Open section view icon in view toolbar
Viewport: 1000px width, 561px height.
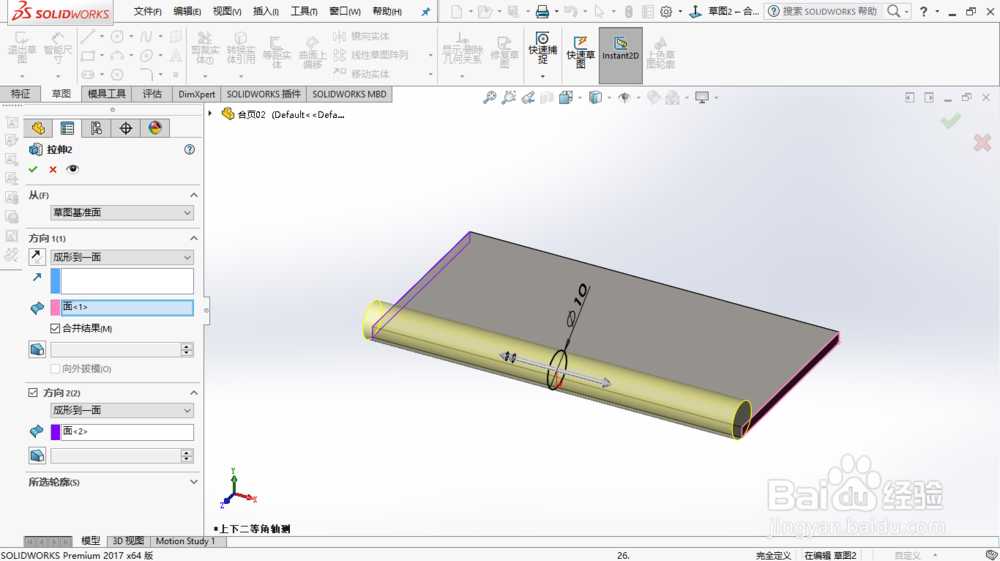[x=547, y=98]
